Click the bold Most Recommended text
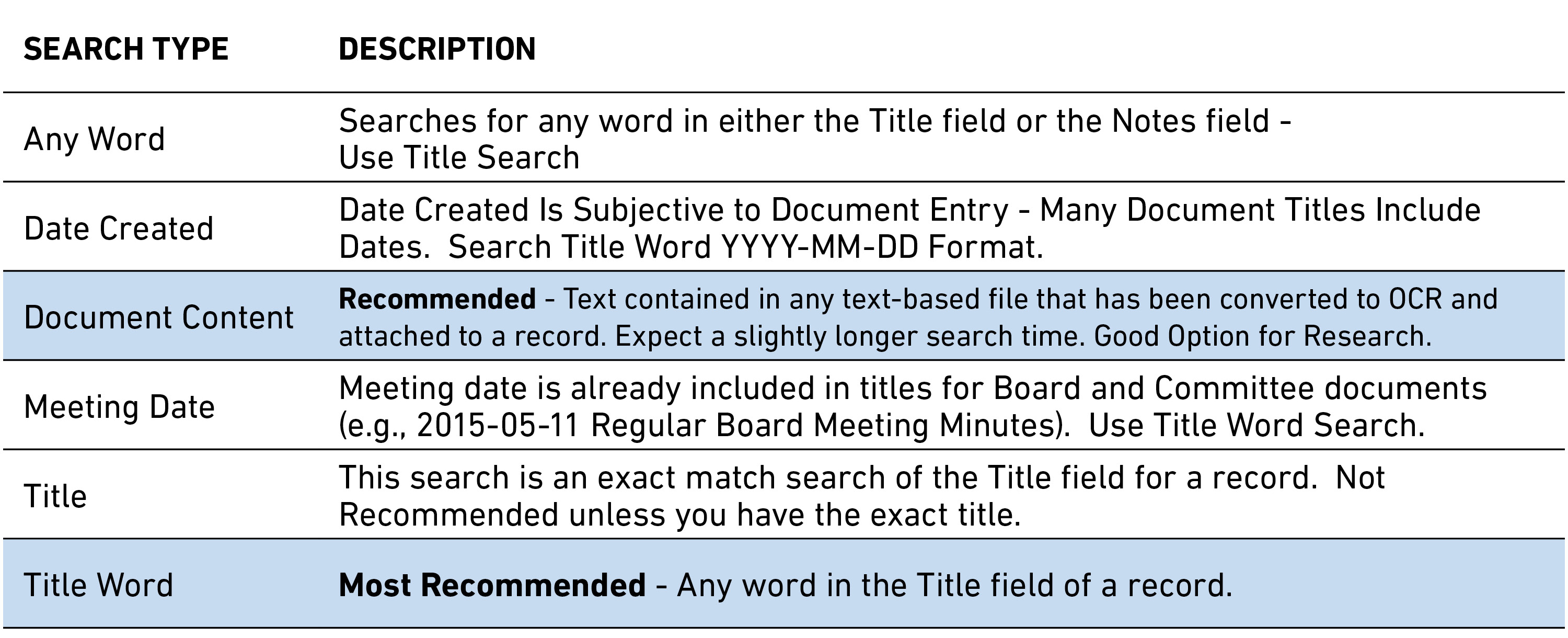The width and height of the screenshot is (1568, 638). click(492, 585)
